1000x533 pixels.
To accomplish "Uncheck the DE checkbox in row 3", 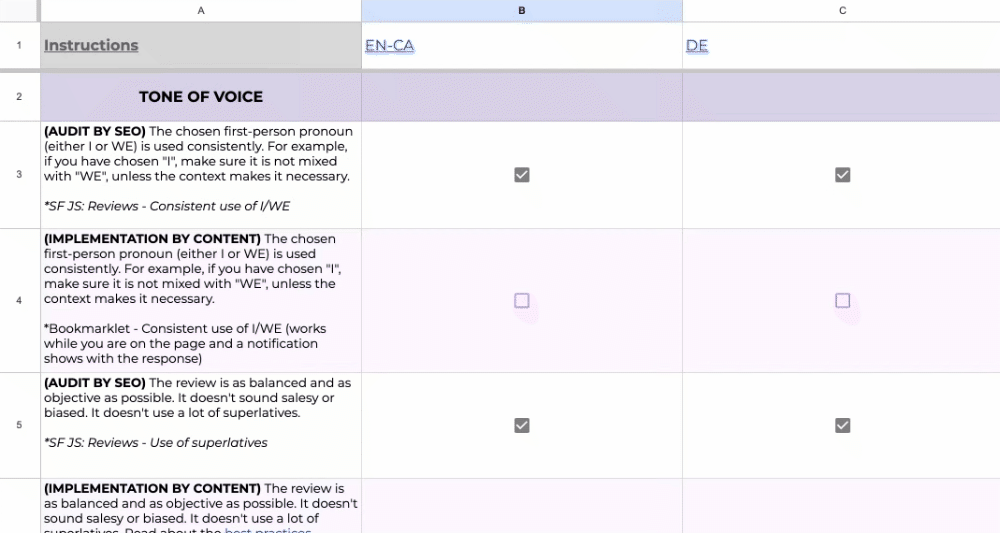I will click(842, 175).
